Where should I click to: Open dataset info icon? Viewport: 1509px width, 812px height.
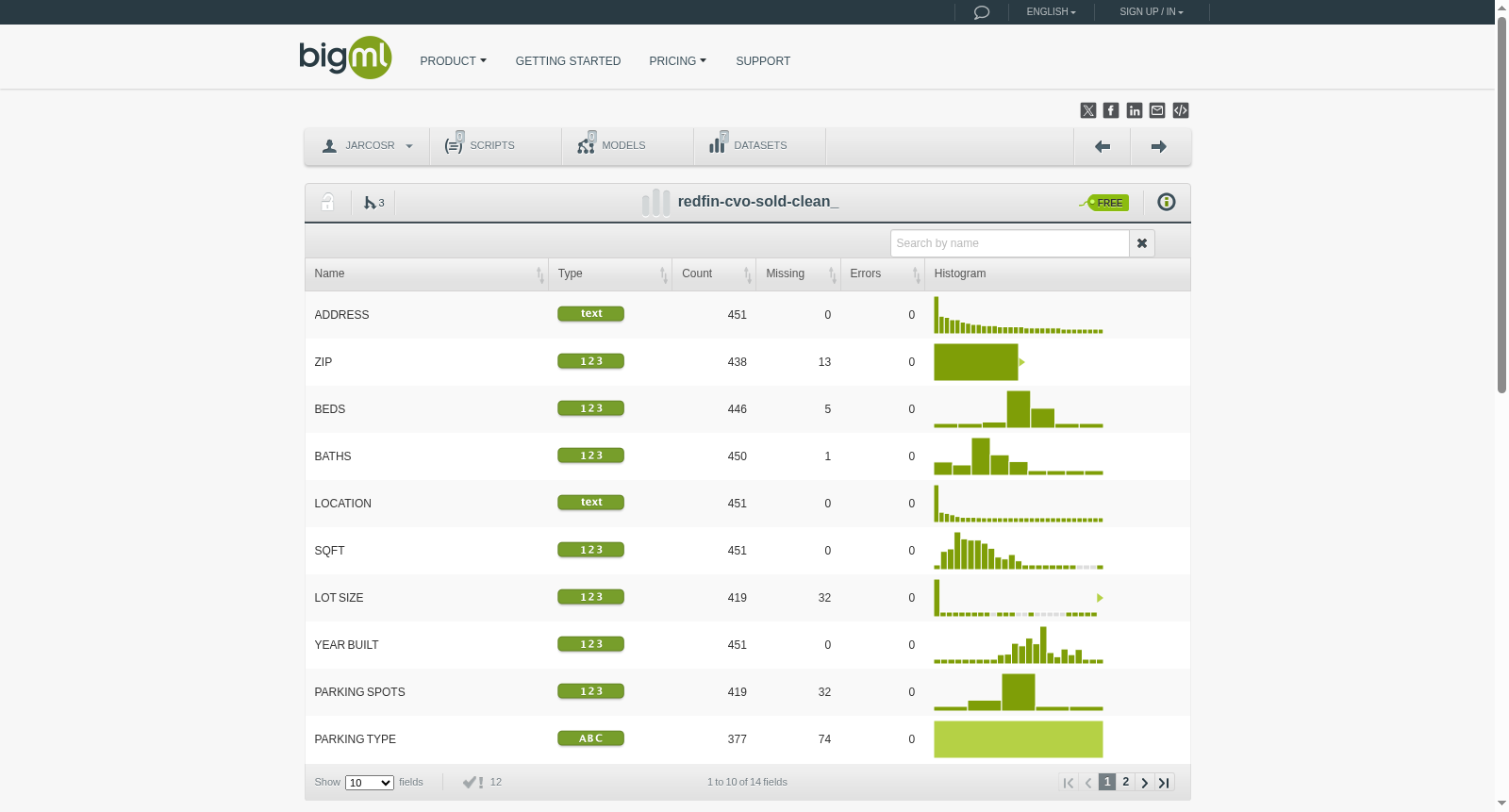[x=1167, y=202]
